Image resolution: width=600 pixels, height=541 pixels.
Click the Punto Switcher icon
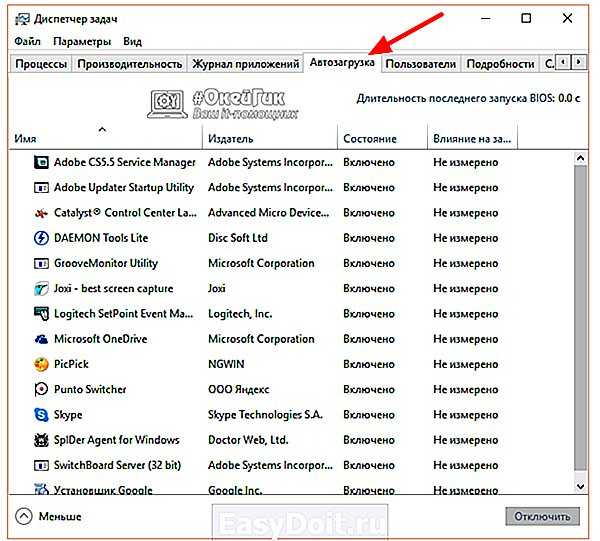41,389
